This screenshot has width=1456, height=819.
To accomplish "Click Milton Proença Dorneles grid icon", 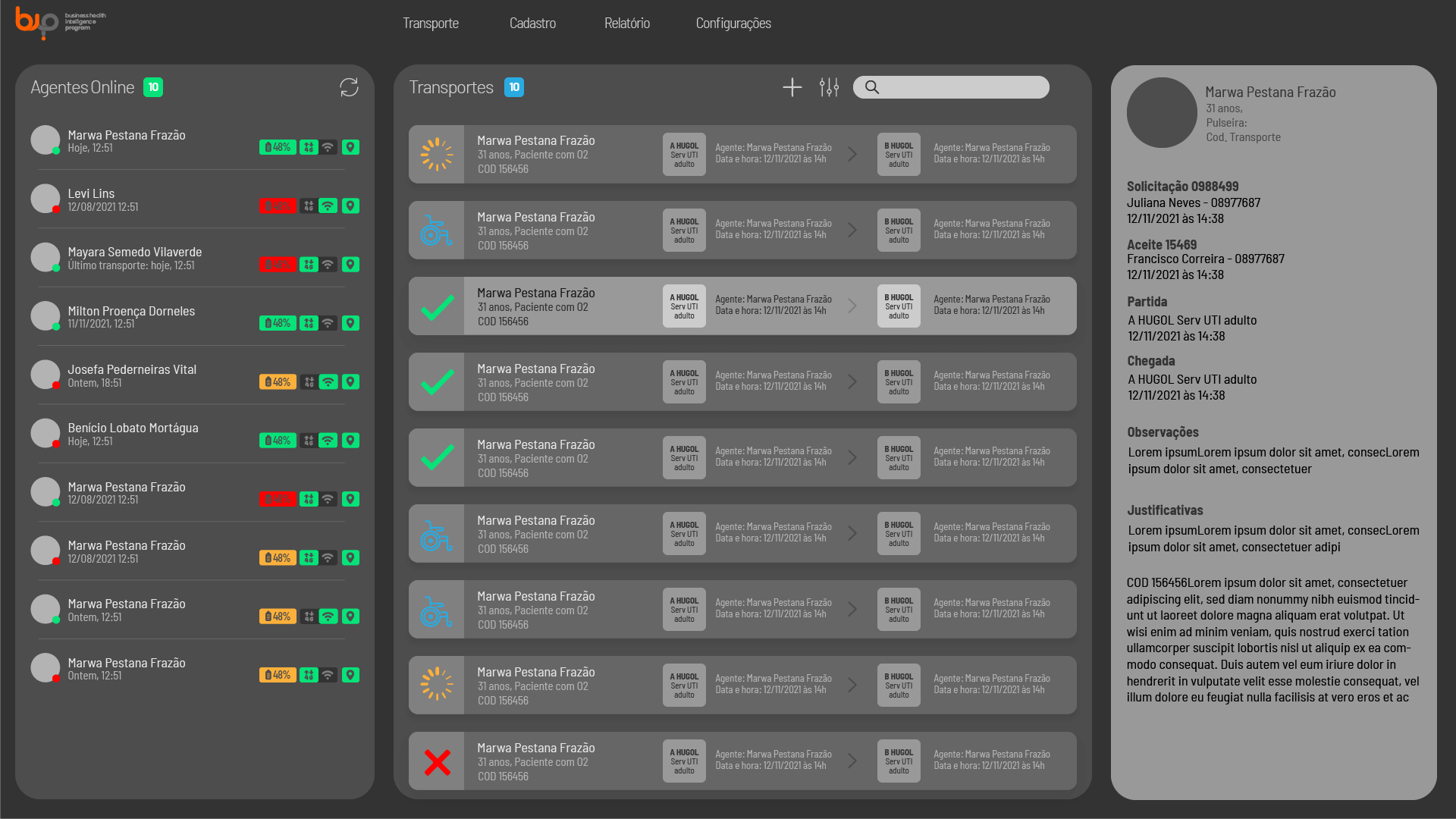I will tap(309, 323).
